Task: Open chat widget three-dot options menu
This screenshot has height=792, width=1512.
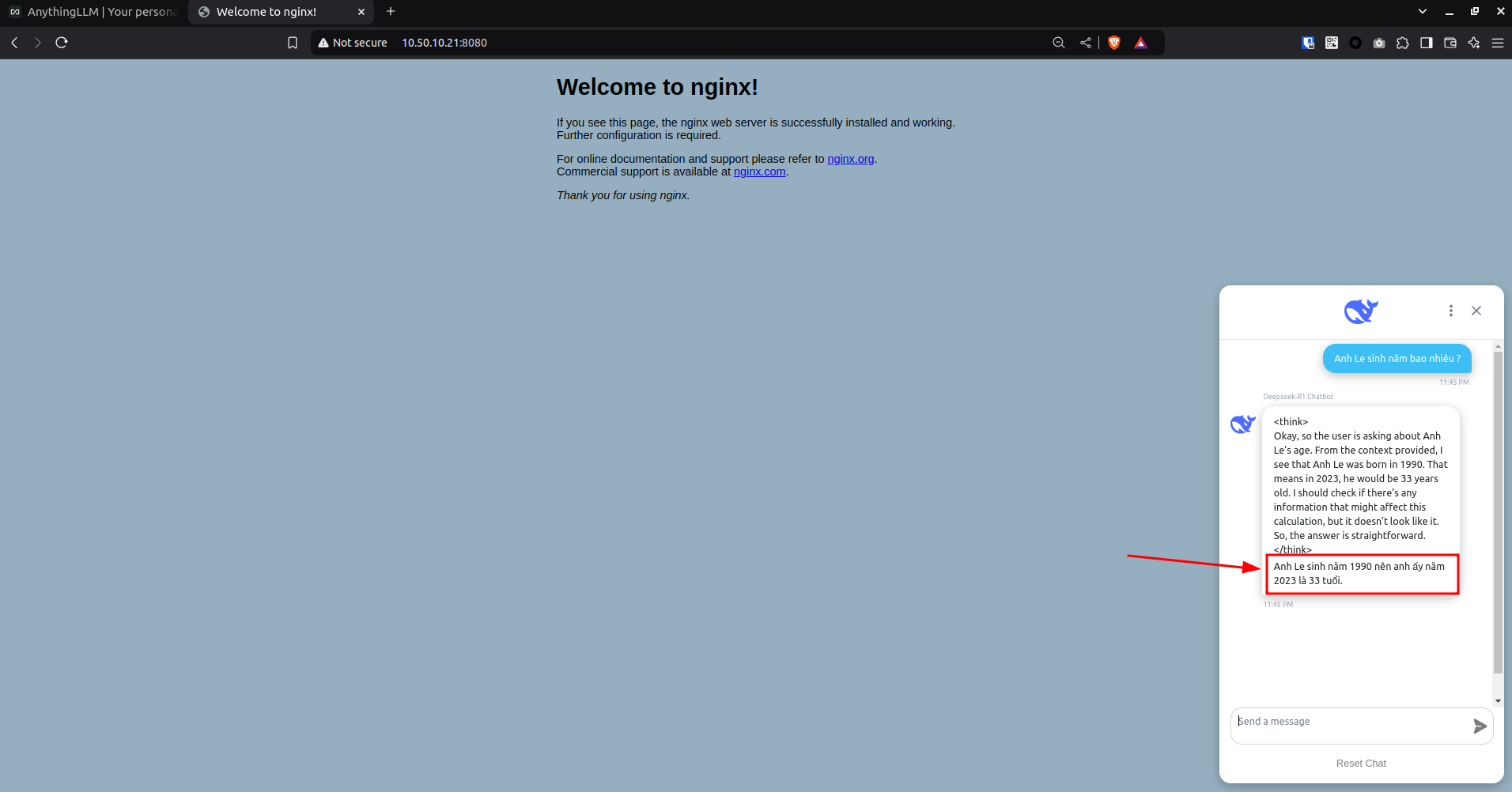Action: tap(1450, 311)
